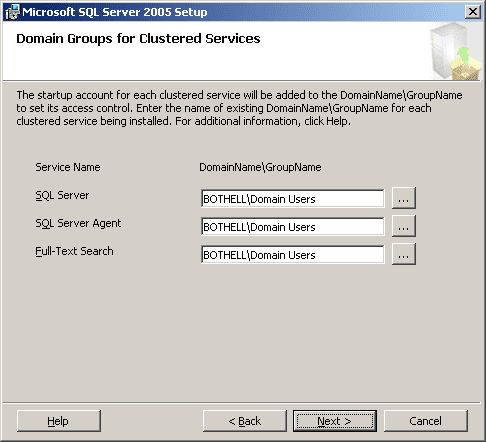
Task: Click the Domain Groups for Clustered Services heading
Action: click(138, 39)
